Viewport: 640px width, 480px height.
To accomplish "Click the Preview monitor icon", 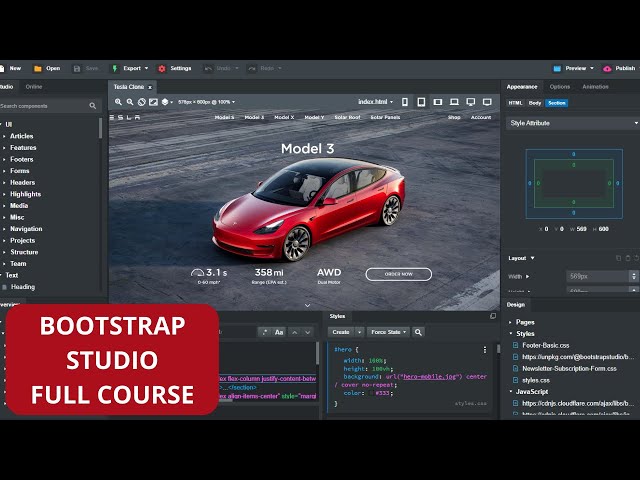I will (557, 69).
